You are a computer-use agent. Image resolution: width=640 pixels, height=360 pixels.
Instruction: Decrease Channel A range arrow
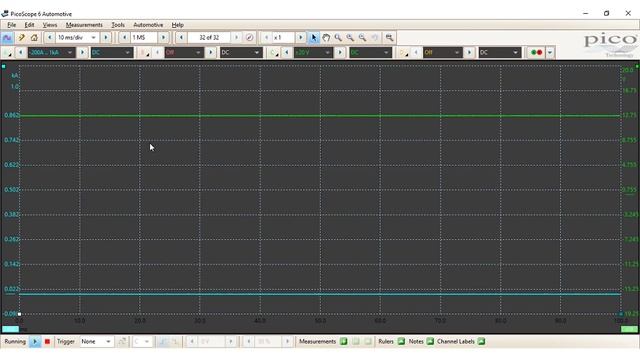point(21,53)
